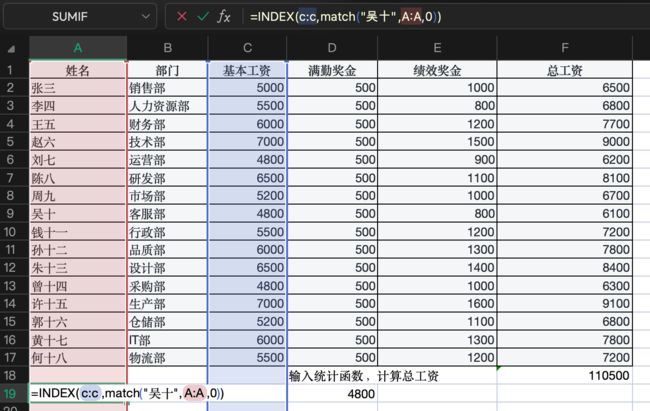
Task: Click 张三's basic salary 5000
Action: (x=247, y=88)
